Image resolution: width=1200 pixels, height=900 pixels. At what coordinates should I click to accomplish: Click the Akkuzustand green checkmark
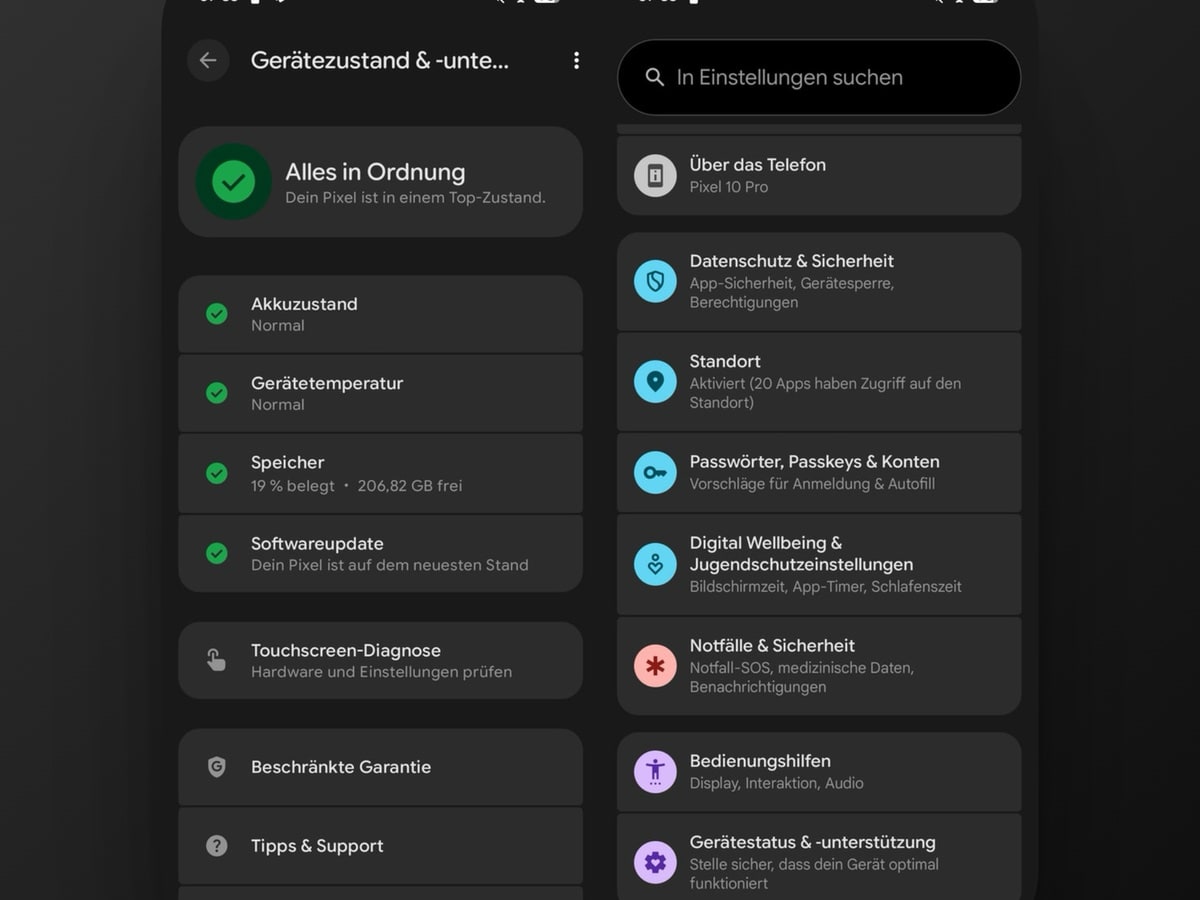pyautogui.click(x=217, y=314)
